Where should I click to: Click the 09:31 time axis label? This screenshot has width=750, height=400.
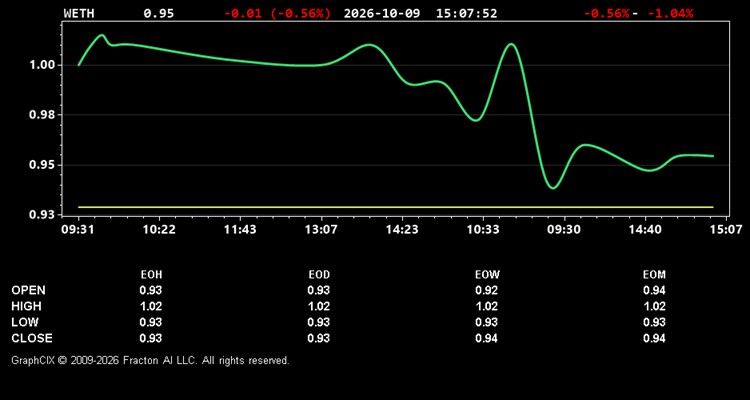[77, 230]
